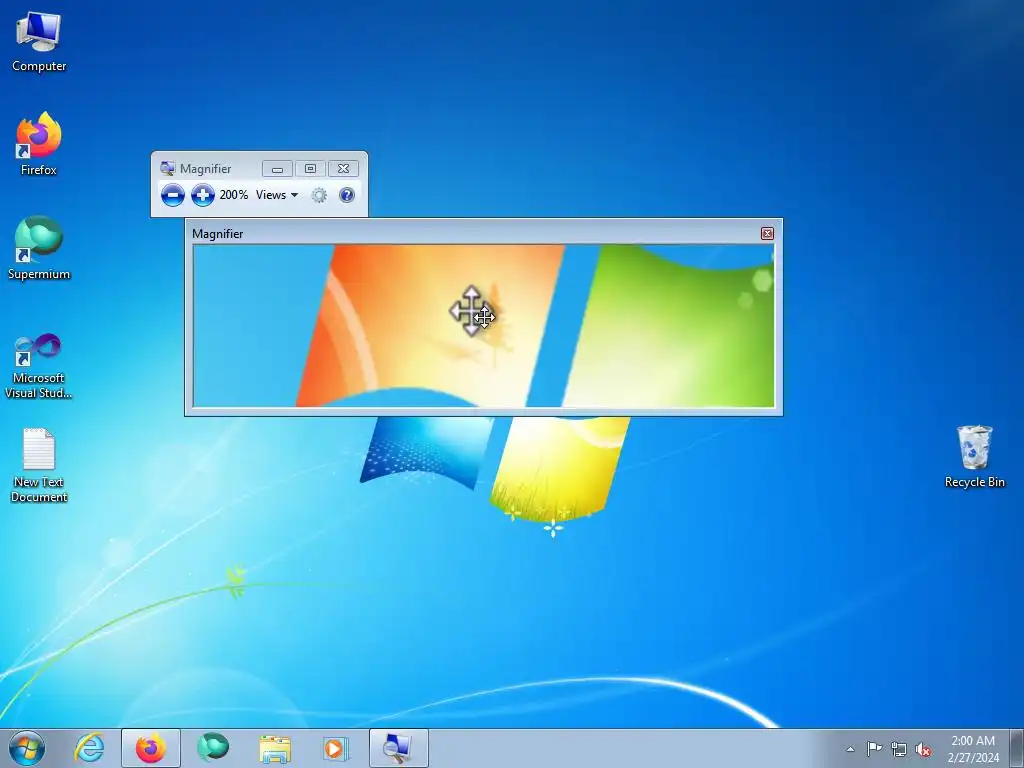Viewport: 1024px width, 768px height.
Task: Maximize the Magnifier toolbar window
Action: (x=310, y=168)
